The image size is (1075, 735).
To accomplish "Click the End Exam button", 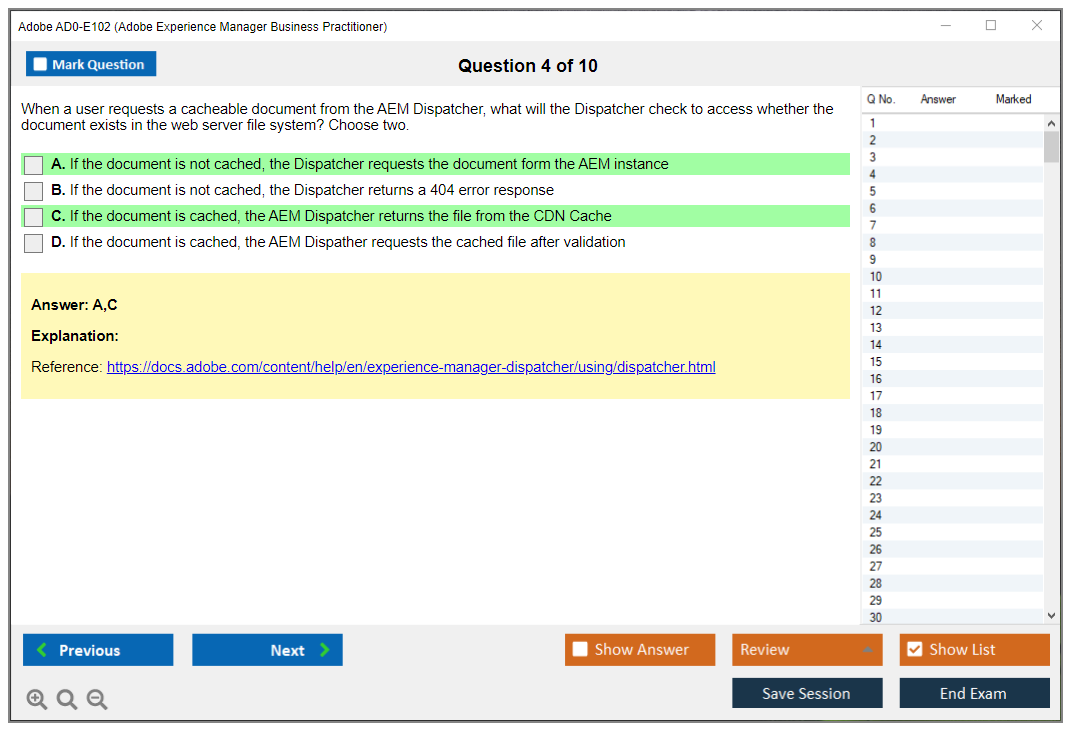I will pyautogui.click(x=974, y=693).
